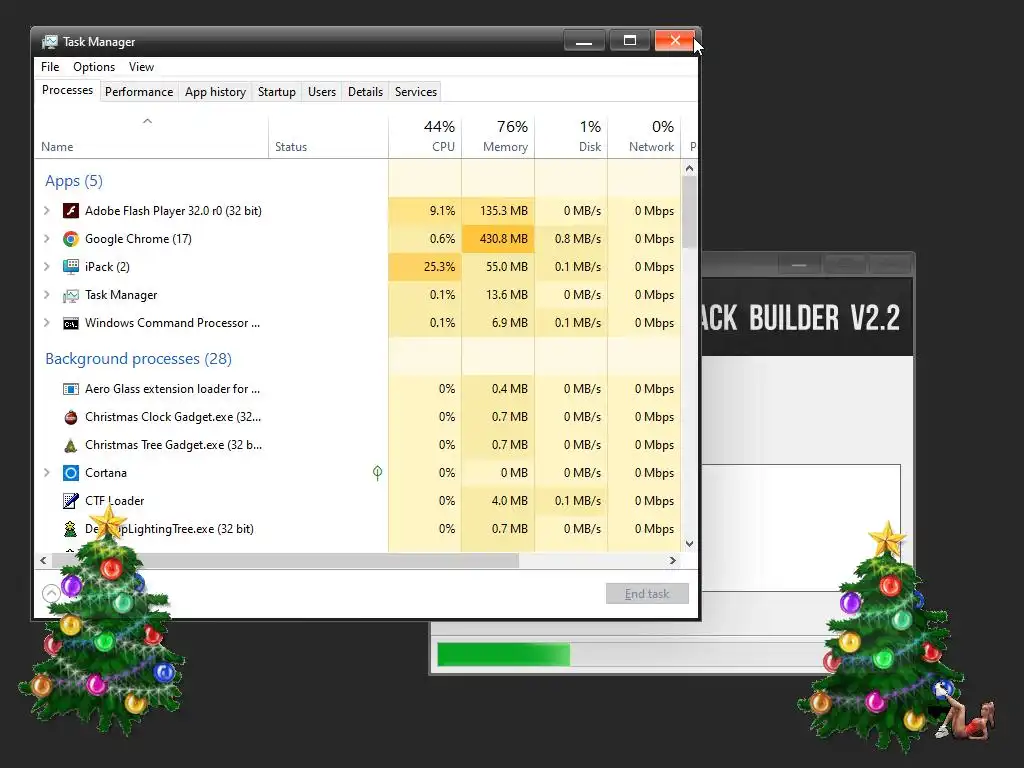The image size is (1024, 768).
Task: Click the Fewer details chevron button
Action: (x=51, y=593)
